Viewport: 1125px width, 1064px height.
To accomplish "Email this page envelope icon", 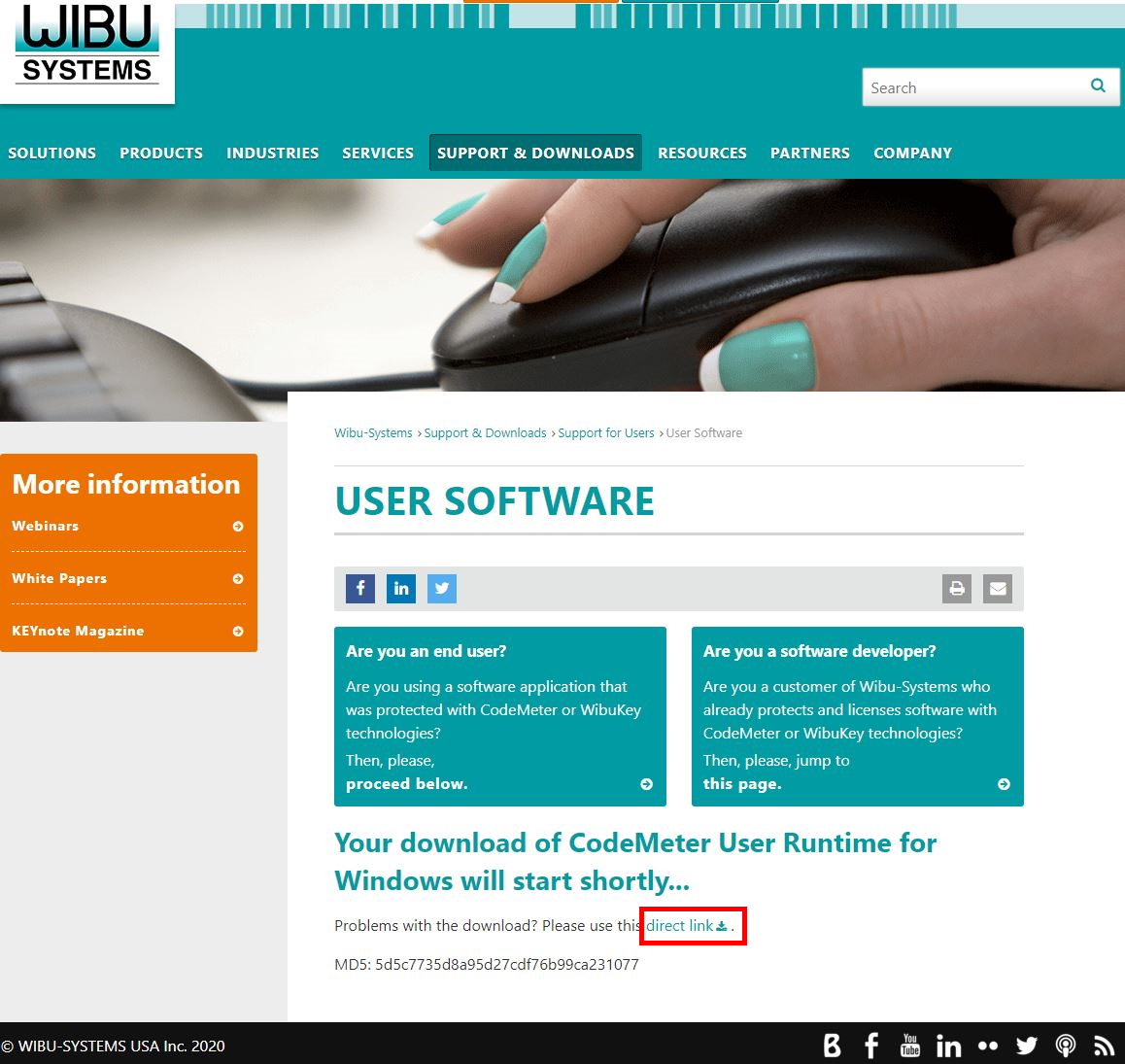I will click(x=998, y=589).
